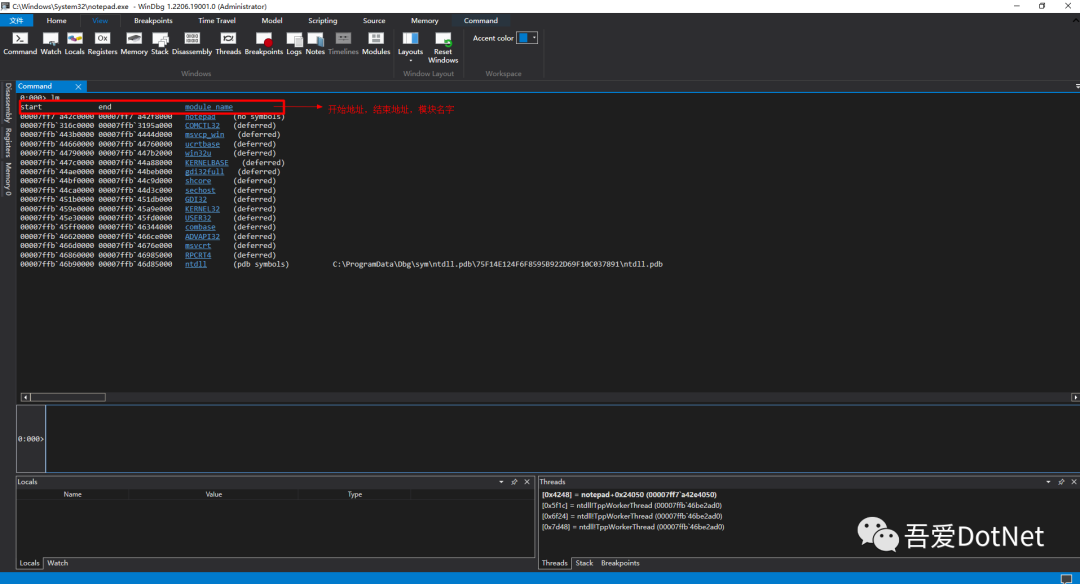1080x584 pixels.
Task: Open the KERNEL32 module link
Action: point(202,209)
